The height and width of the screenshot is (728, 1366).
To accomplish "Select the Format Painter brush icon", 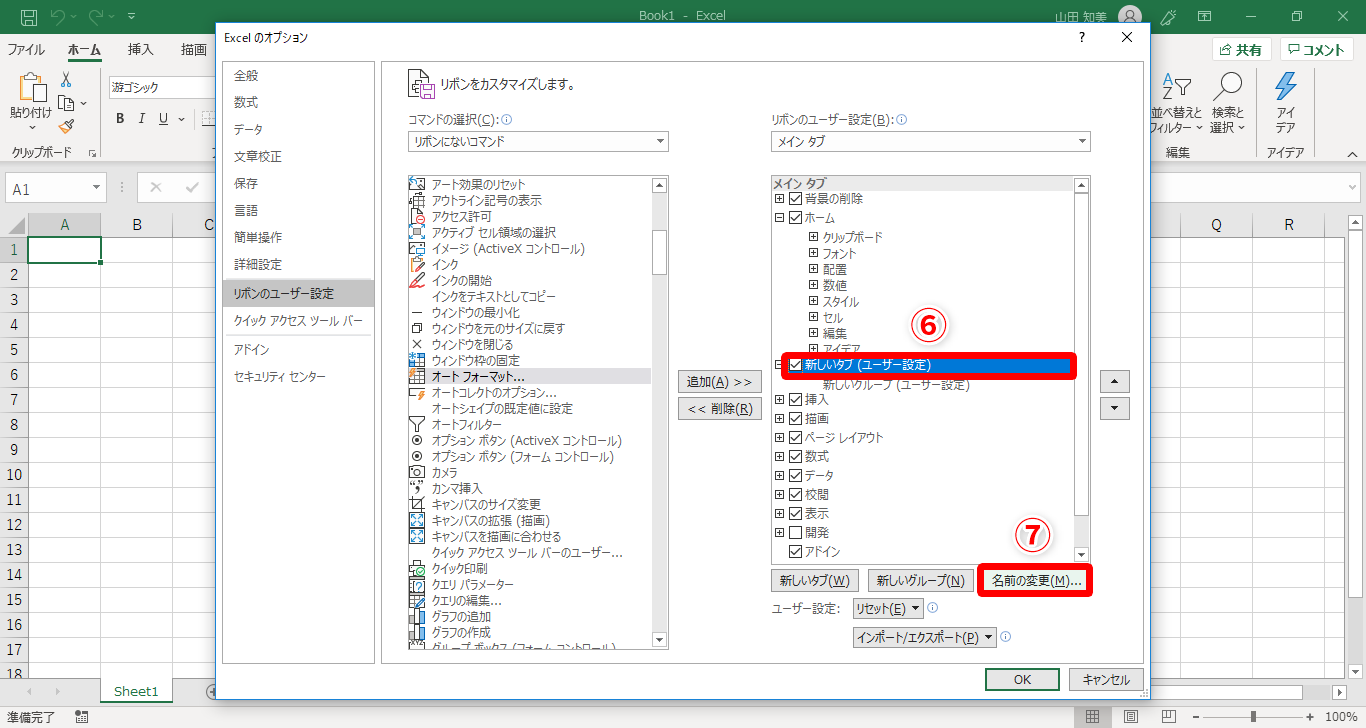I will (x=66, y=126).
